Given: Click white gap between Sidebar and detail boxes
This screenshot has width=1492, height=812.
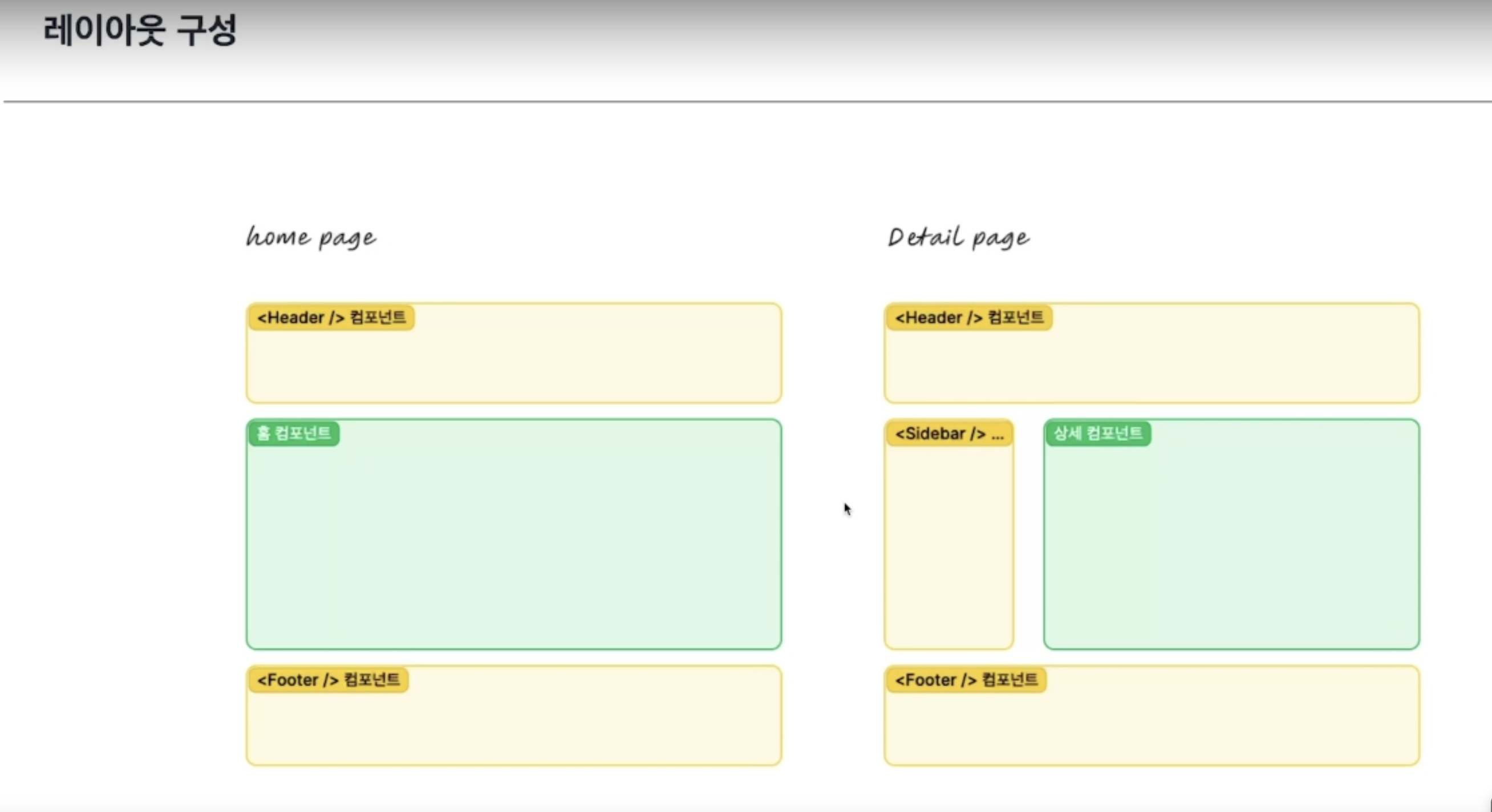Looking at the screenshot, I should (1029, 534).
